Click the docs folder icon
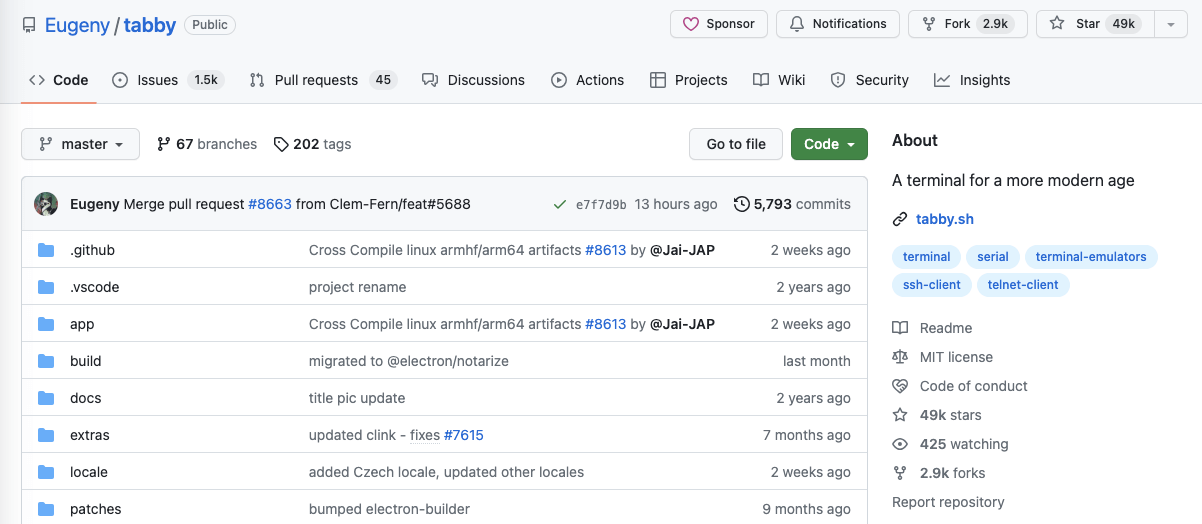Screen dimensions: 1202x524 (x=46, y=398)
